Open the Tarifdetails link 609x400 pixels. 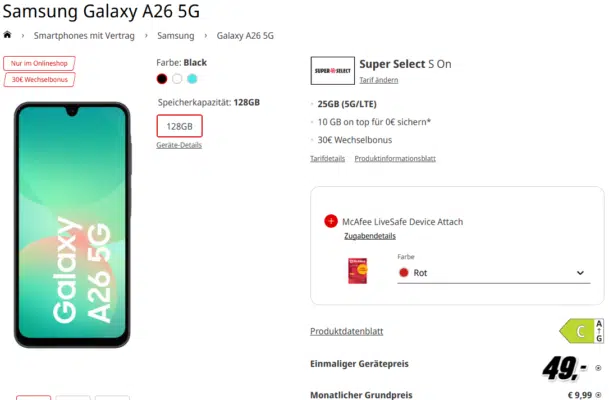coord(327,158)
